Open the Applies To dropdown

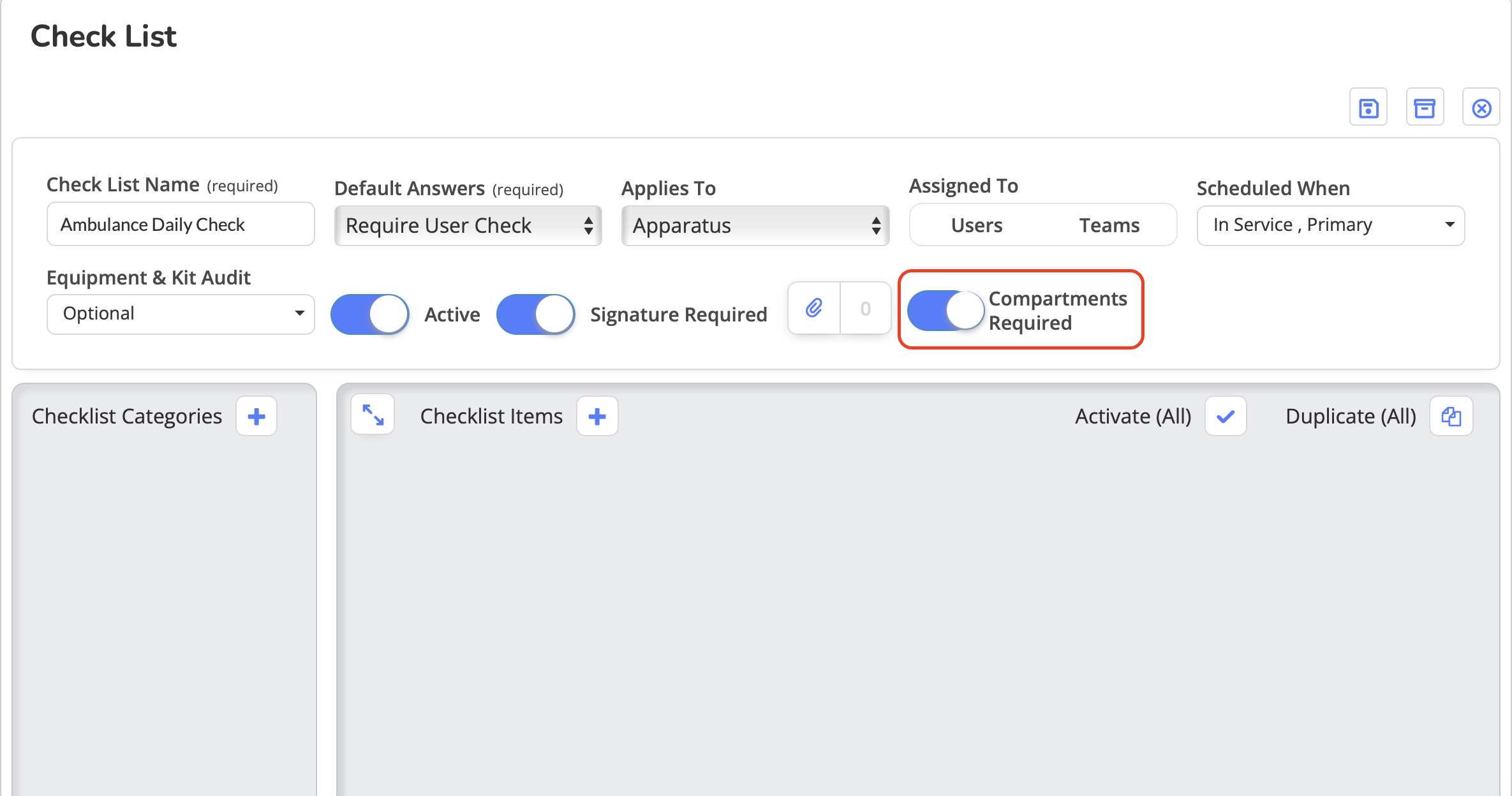[755, 226]
